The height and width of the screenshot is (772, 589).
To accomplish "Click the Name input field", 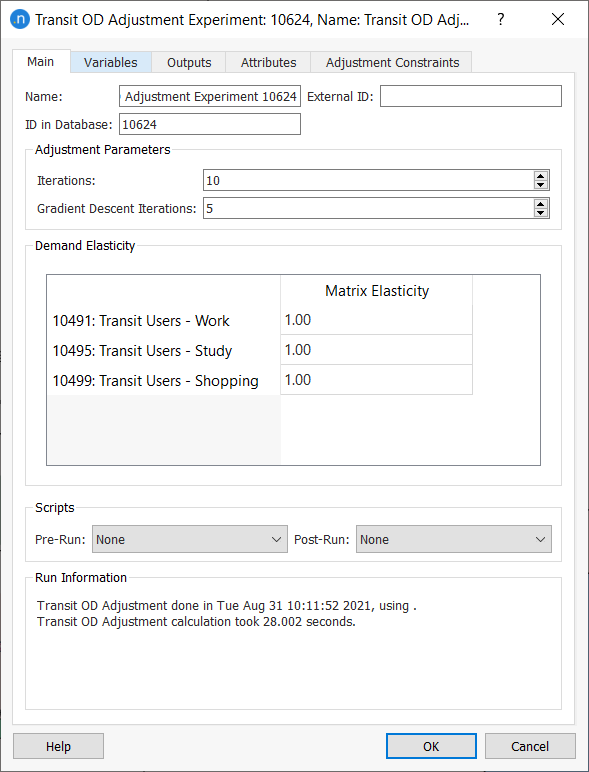I will (210, 96).
